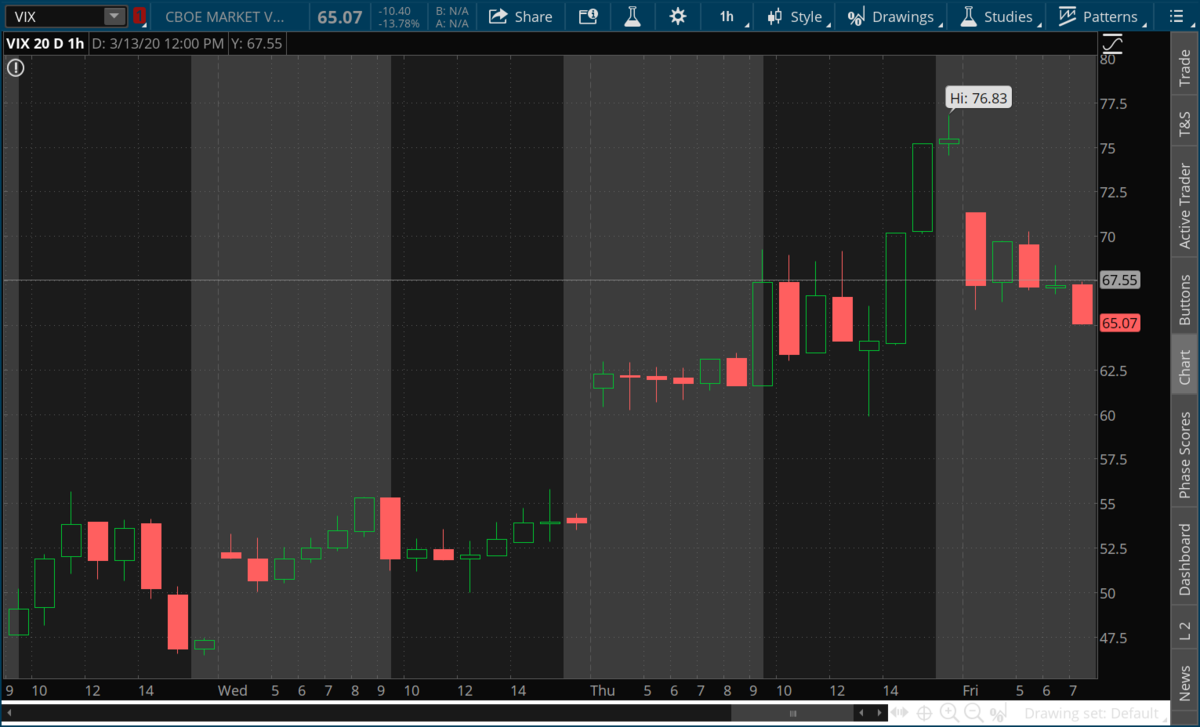
Task: Click the 65.07 last price label
Action: click(1120, 323)
